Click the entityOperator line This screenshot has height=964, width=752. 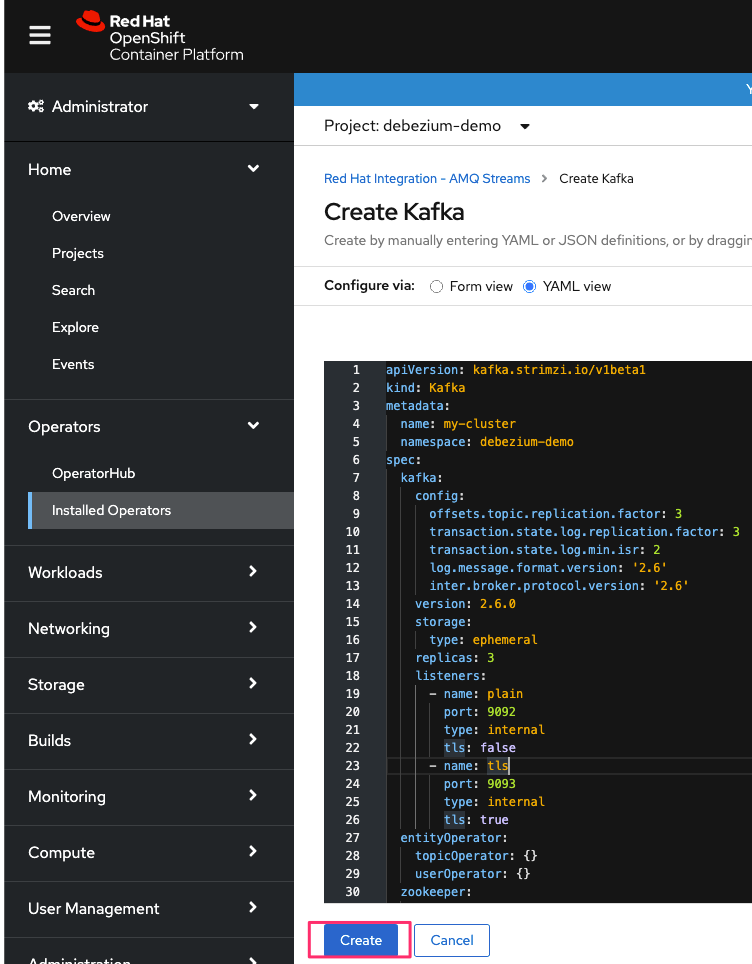tap(454, 837)
